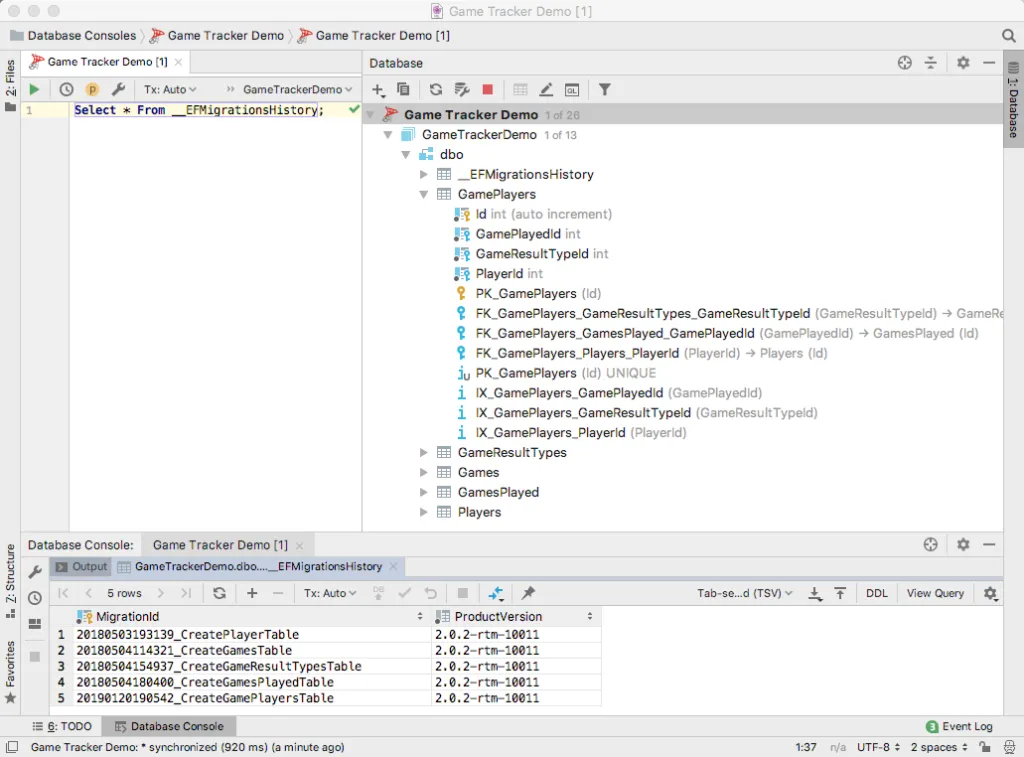
Task: Open query history clock icon
Action: click(66, 89)
